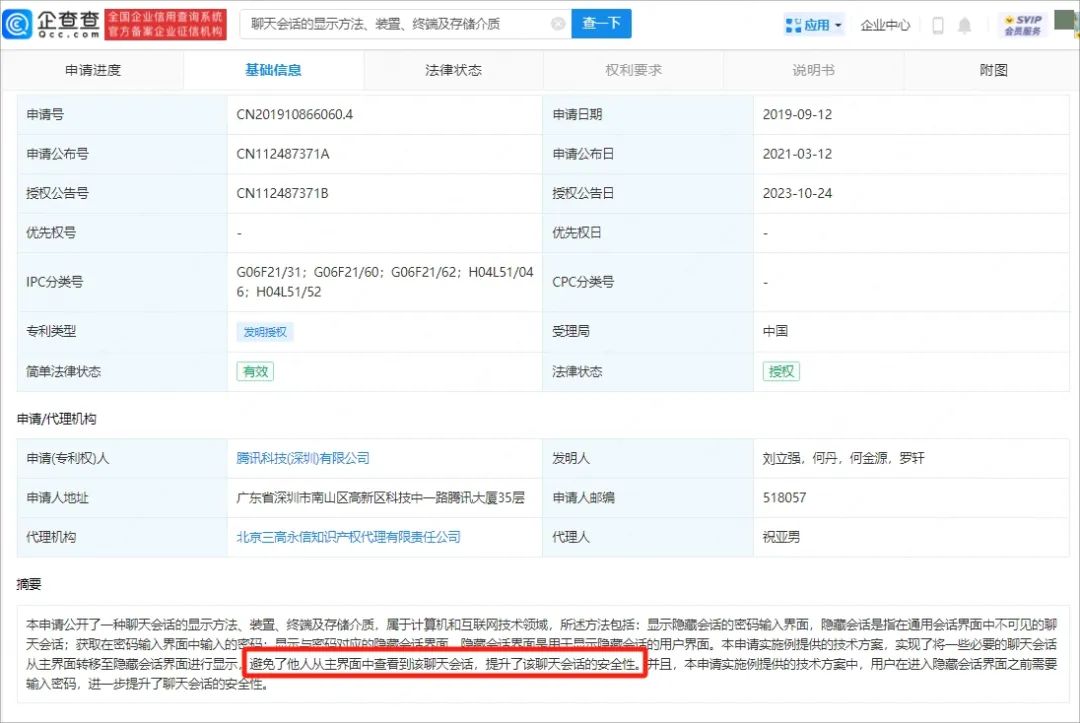Click the IPC classification codes value
The height and width of the screenshot is (723, 1080).
click(384, 282)
